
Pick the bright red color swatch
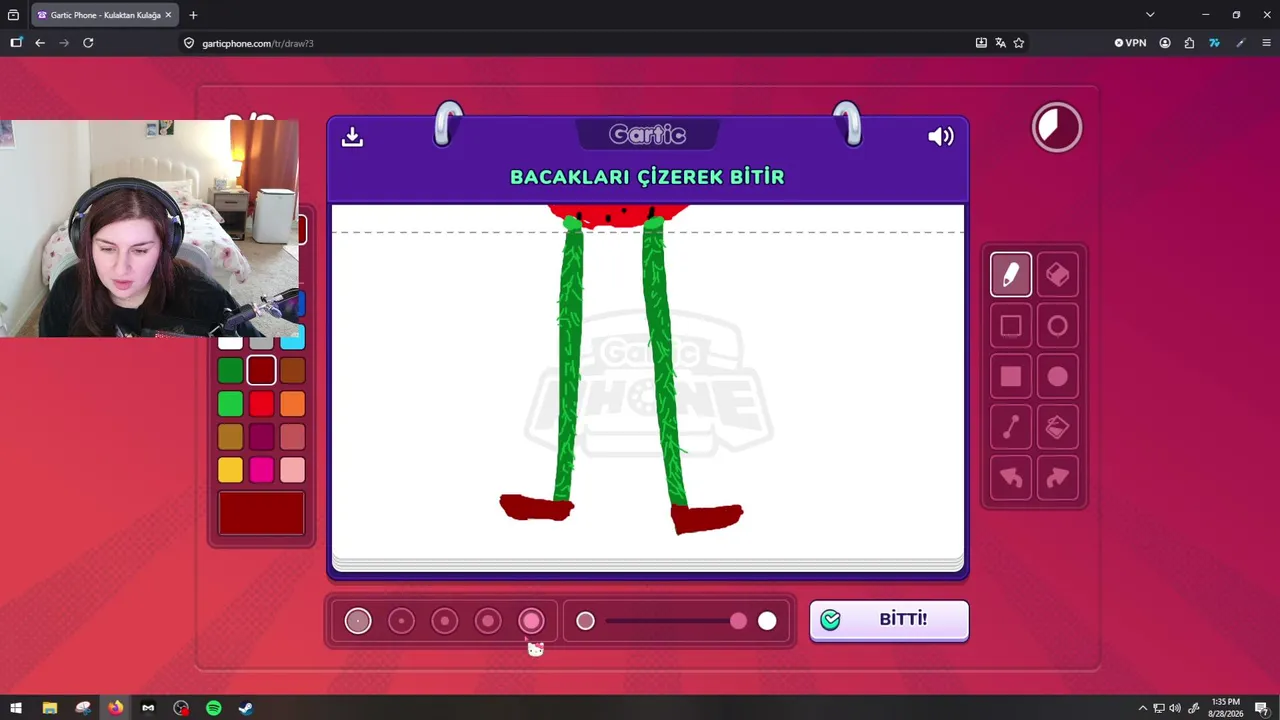[x=261, y=404]
